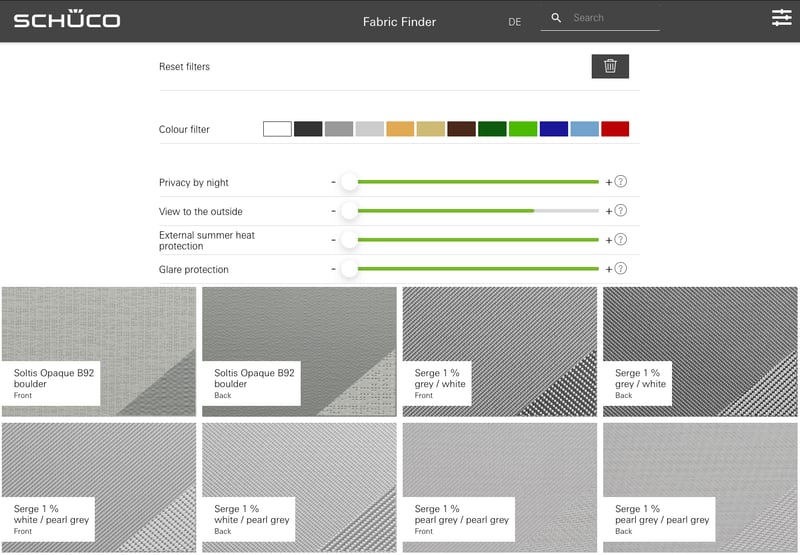Click the Glare protection slider handle
The height and width of the screenshot is (555, 800).
(x=349, y=269)
